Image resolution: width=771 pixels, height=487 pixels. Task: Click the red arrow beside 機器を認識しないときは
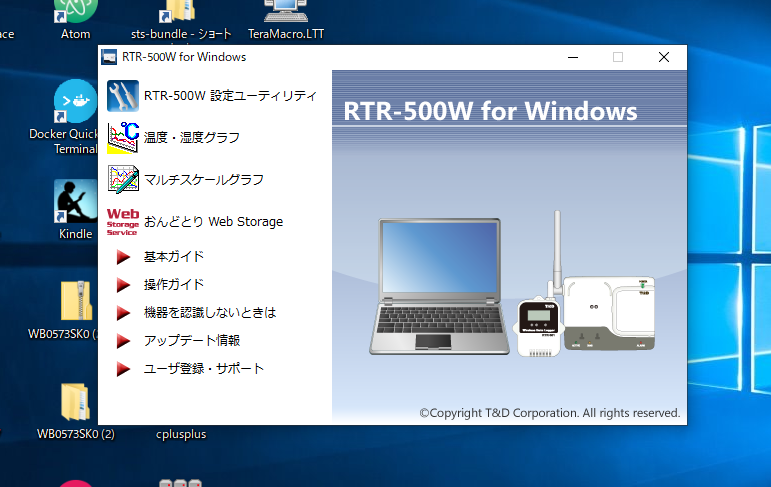pos(123,313)
